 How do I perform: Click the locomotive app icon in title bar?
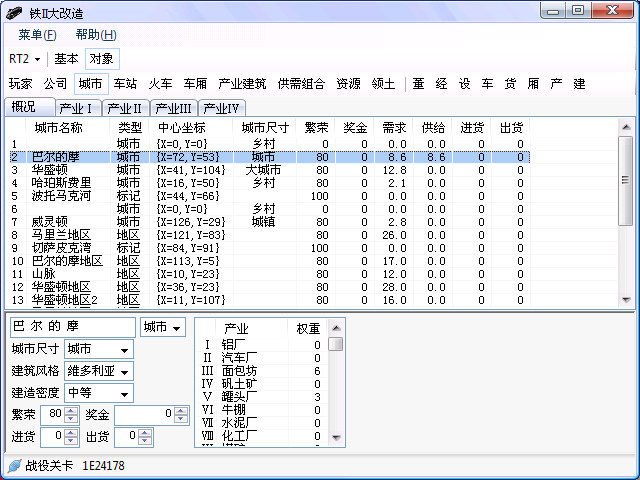14,13
